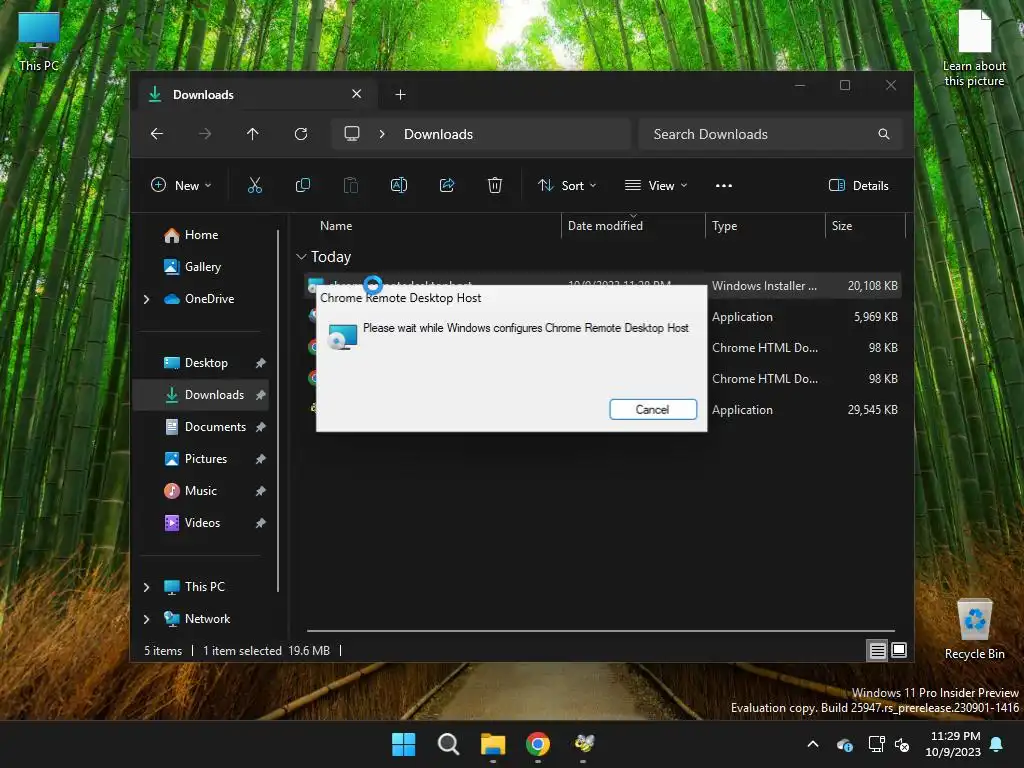Select the This PC desktop icon
This screenshot has width=1024, height=768.
click(39, 41)
